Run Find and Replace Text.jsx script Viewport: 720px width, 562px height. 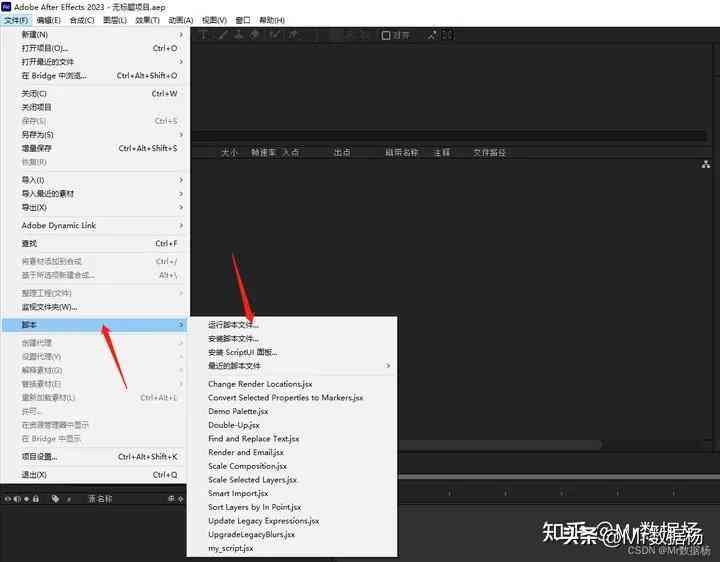292,438
